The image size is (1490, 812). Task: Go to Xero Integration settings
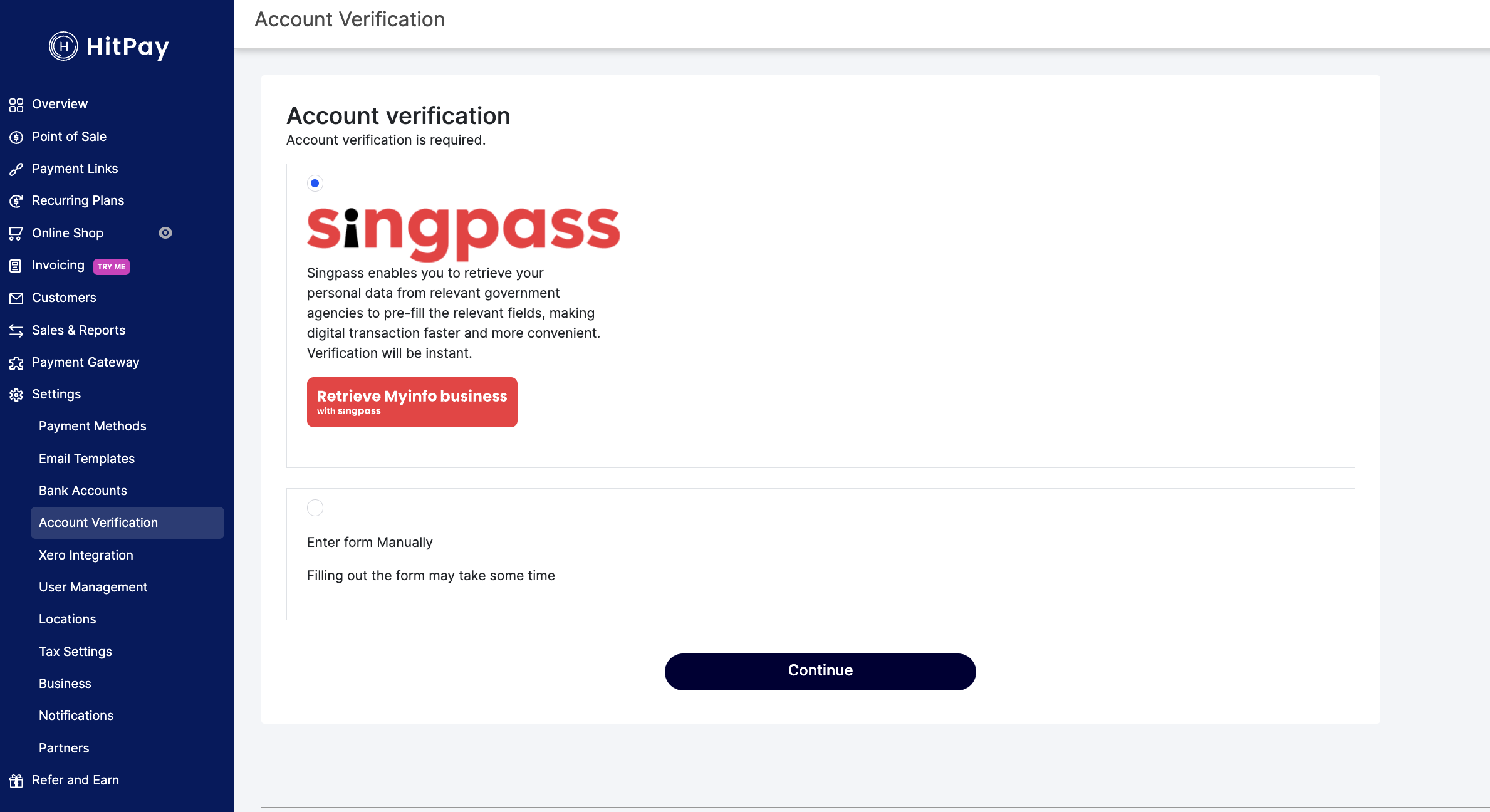point(86,555)
